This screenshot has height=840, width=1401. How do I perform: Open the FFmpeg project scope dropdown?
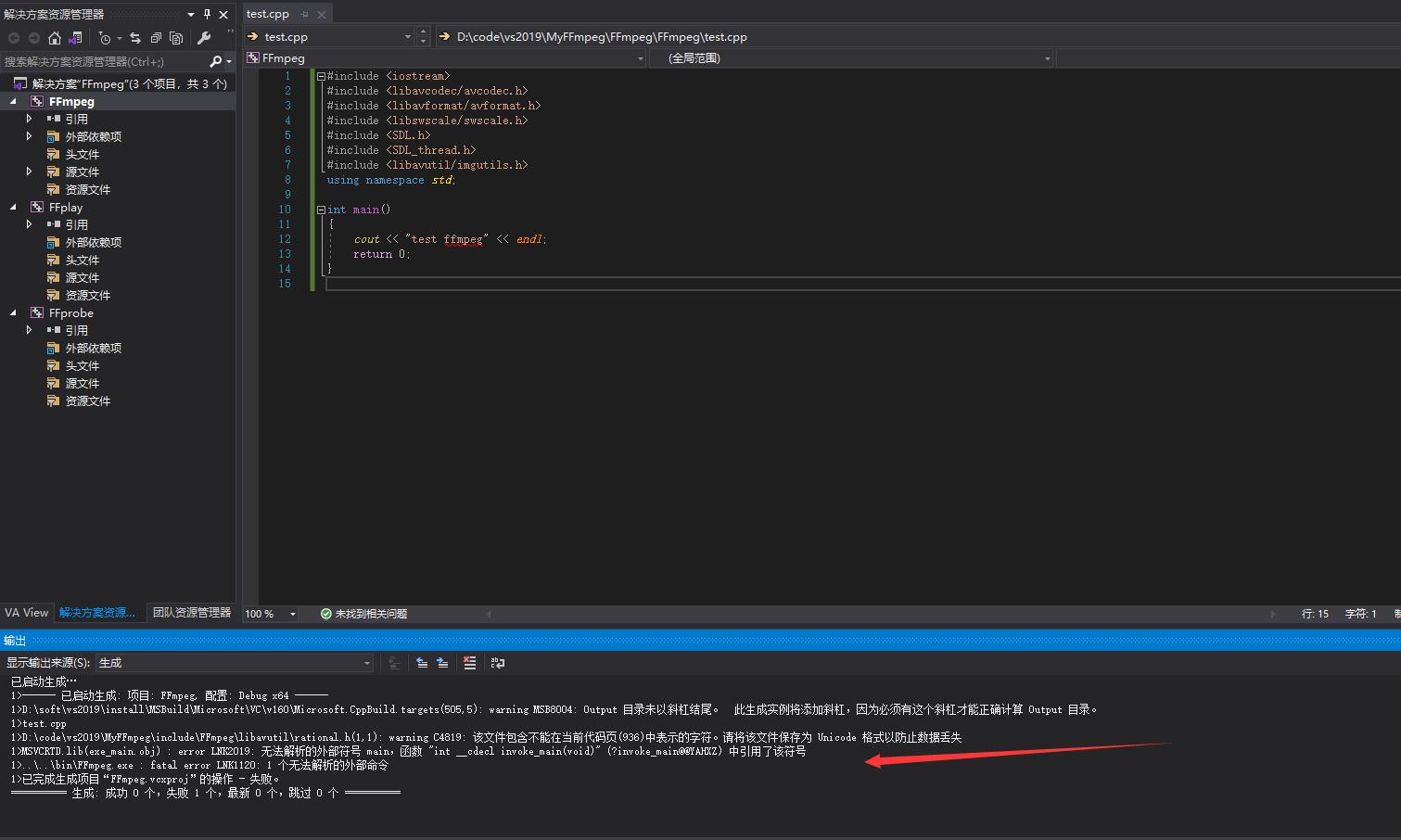[640, 58]
